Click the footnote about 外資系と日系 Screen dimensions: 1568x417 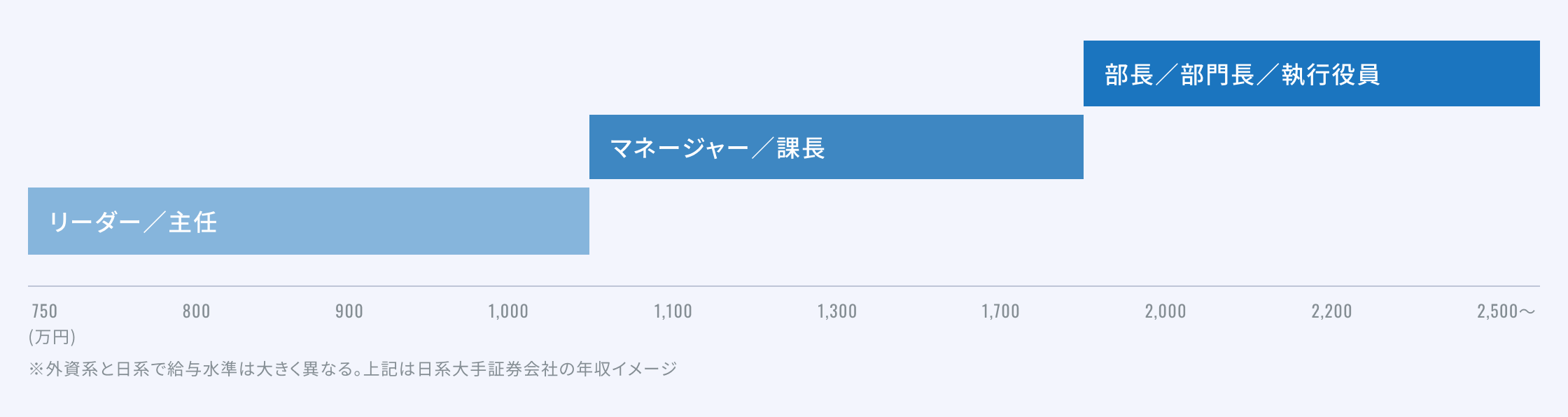[353, 369]
